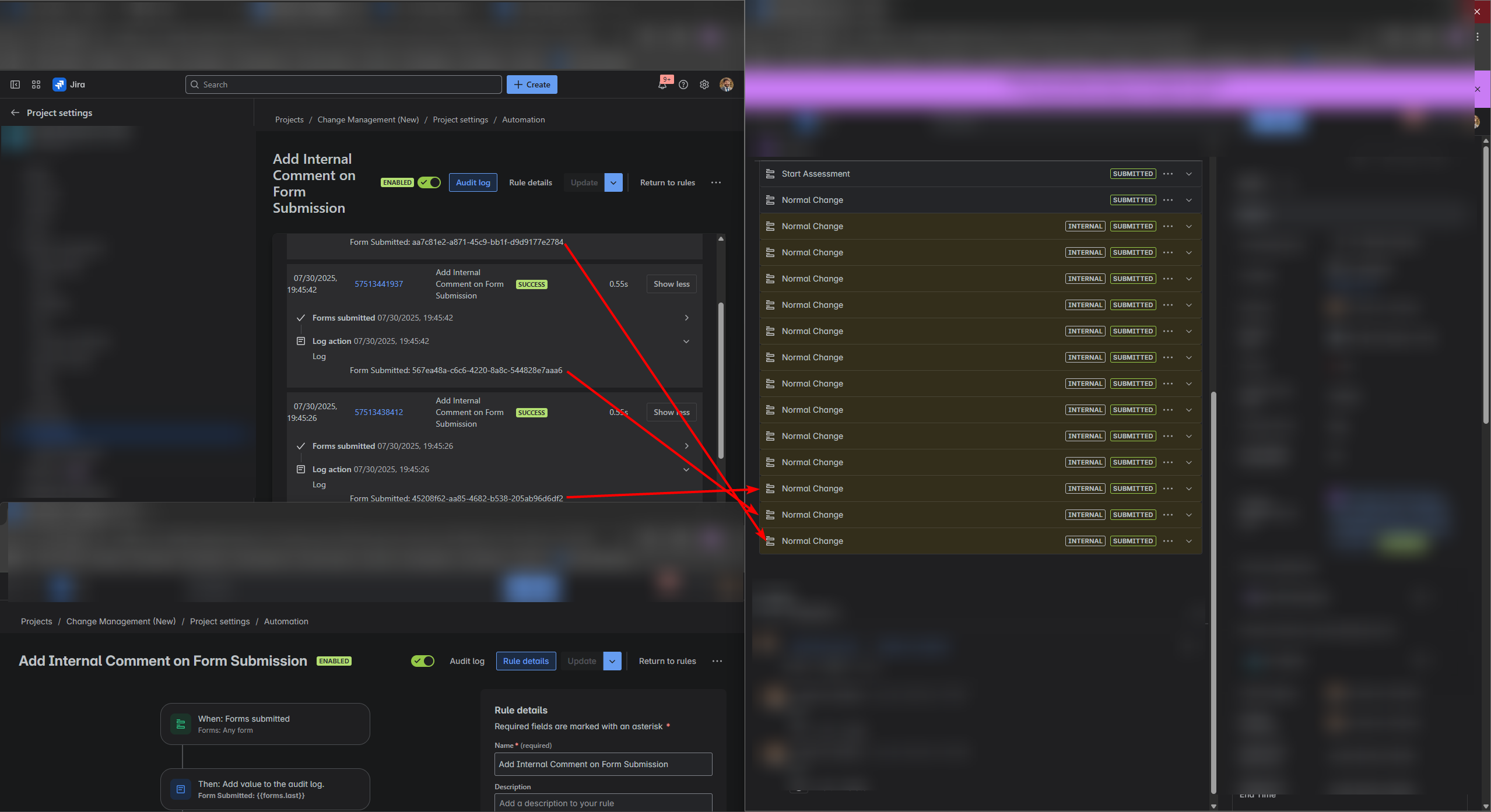Image resolution: width=1491 pixels, height=812 pixels.
Task: Expand the Start Assessment row
Action: (1188, 173)
